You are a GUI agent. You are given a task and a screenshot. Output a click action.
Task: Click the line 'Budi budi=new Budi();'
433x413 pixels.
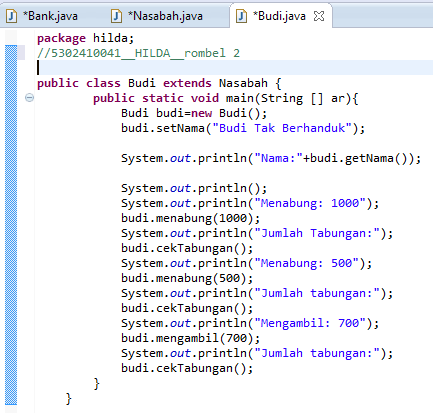coord(194,113)
